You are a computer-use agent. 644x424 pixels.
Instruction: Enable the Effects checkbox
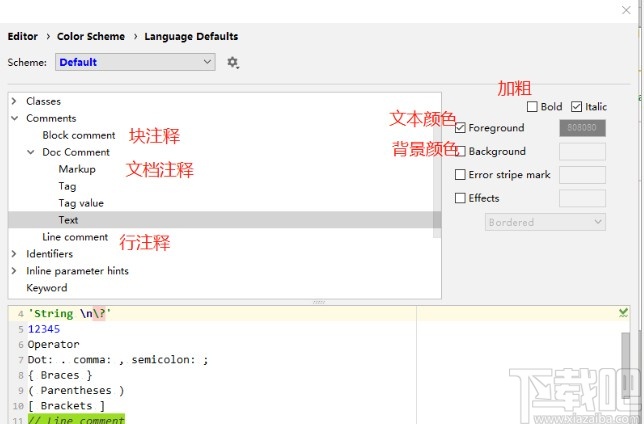coord(460,198)
